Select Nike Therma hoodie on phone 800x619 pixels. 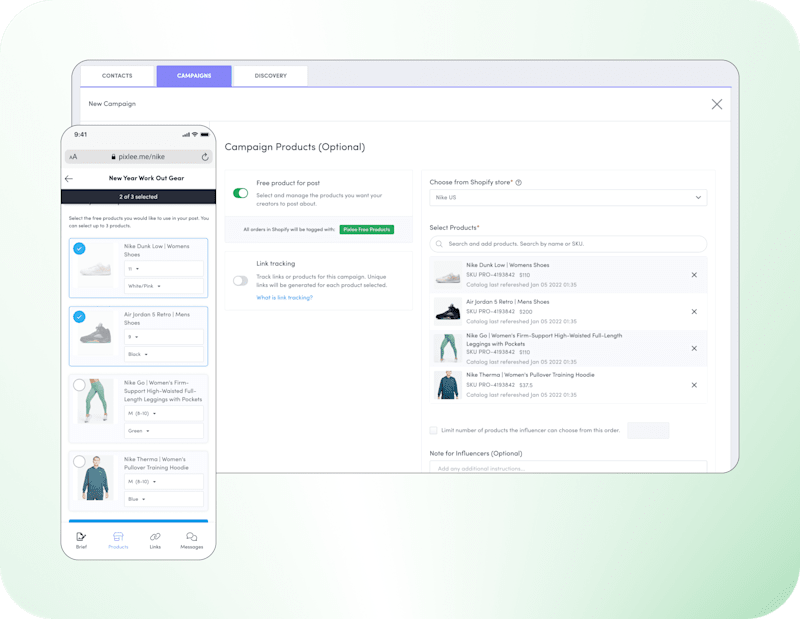[x=79, y=461]
